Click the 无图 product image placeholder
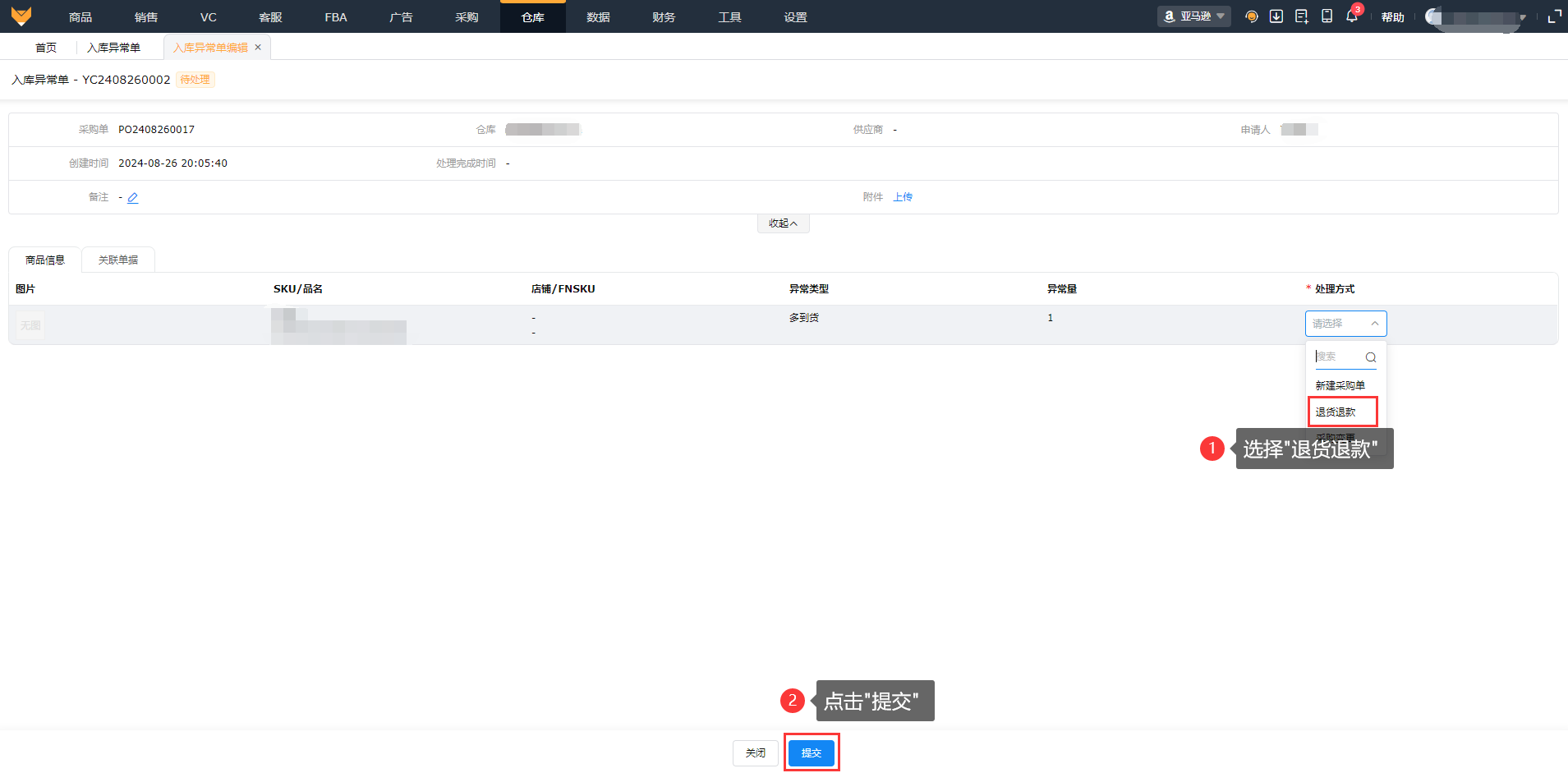 coord(30,325)
